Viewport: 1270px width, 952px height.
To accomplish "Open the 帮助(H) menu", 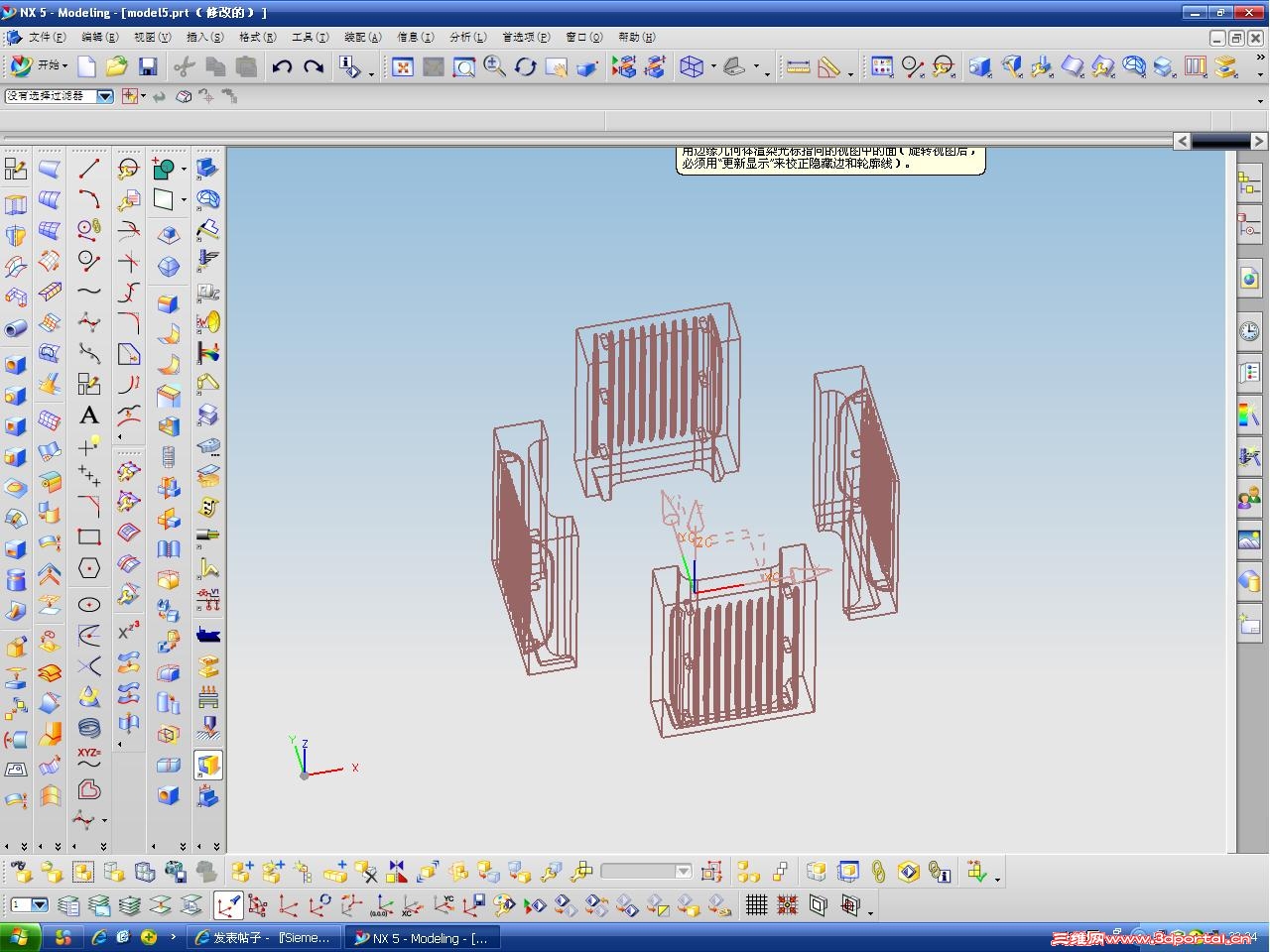I will (636, 37).
